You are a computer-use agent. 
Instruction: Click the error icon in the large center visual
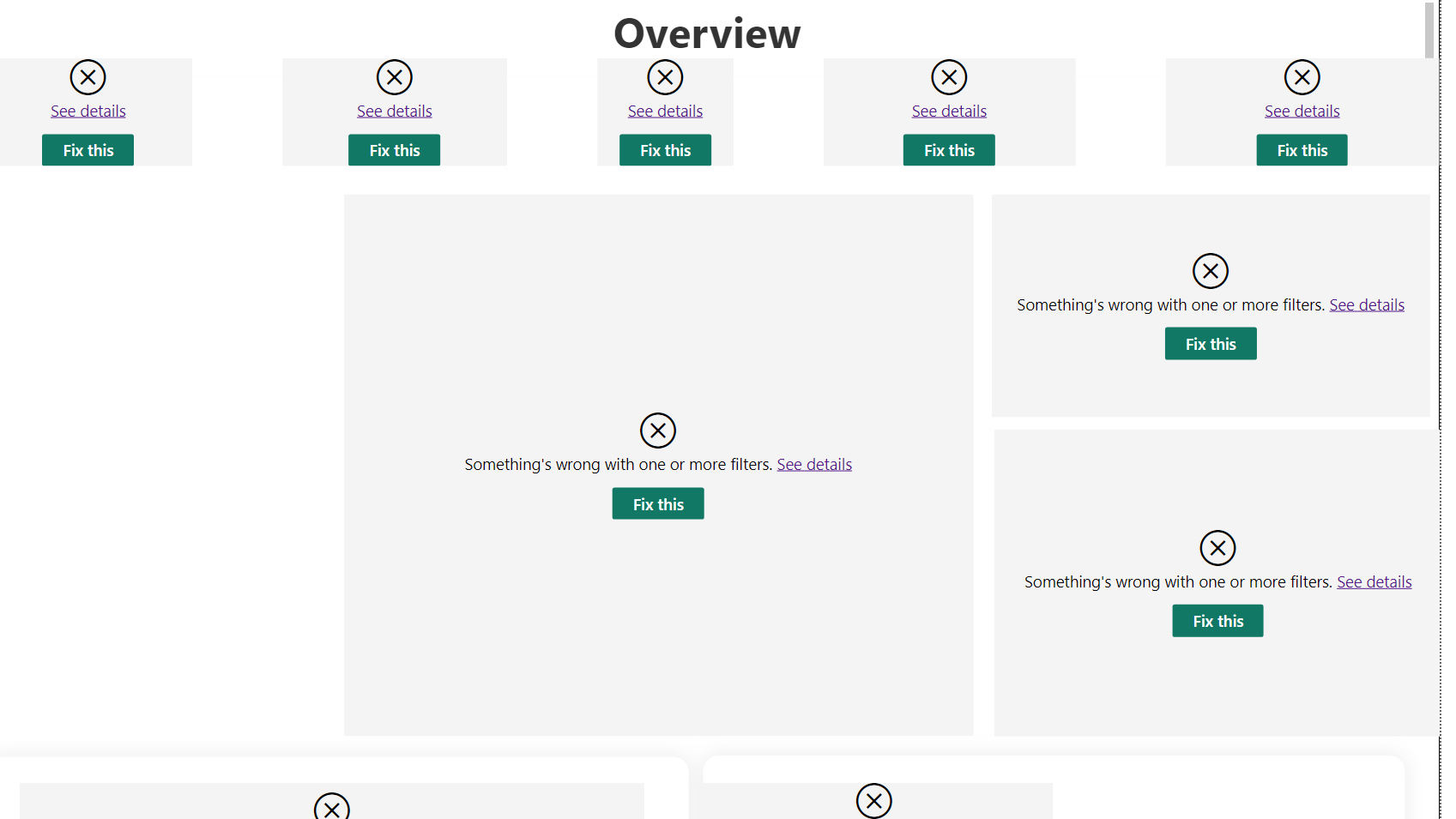[x=658, y=431]
